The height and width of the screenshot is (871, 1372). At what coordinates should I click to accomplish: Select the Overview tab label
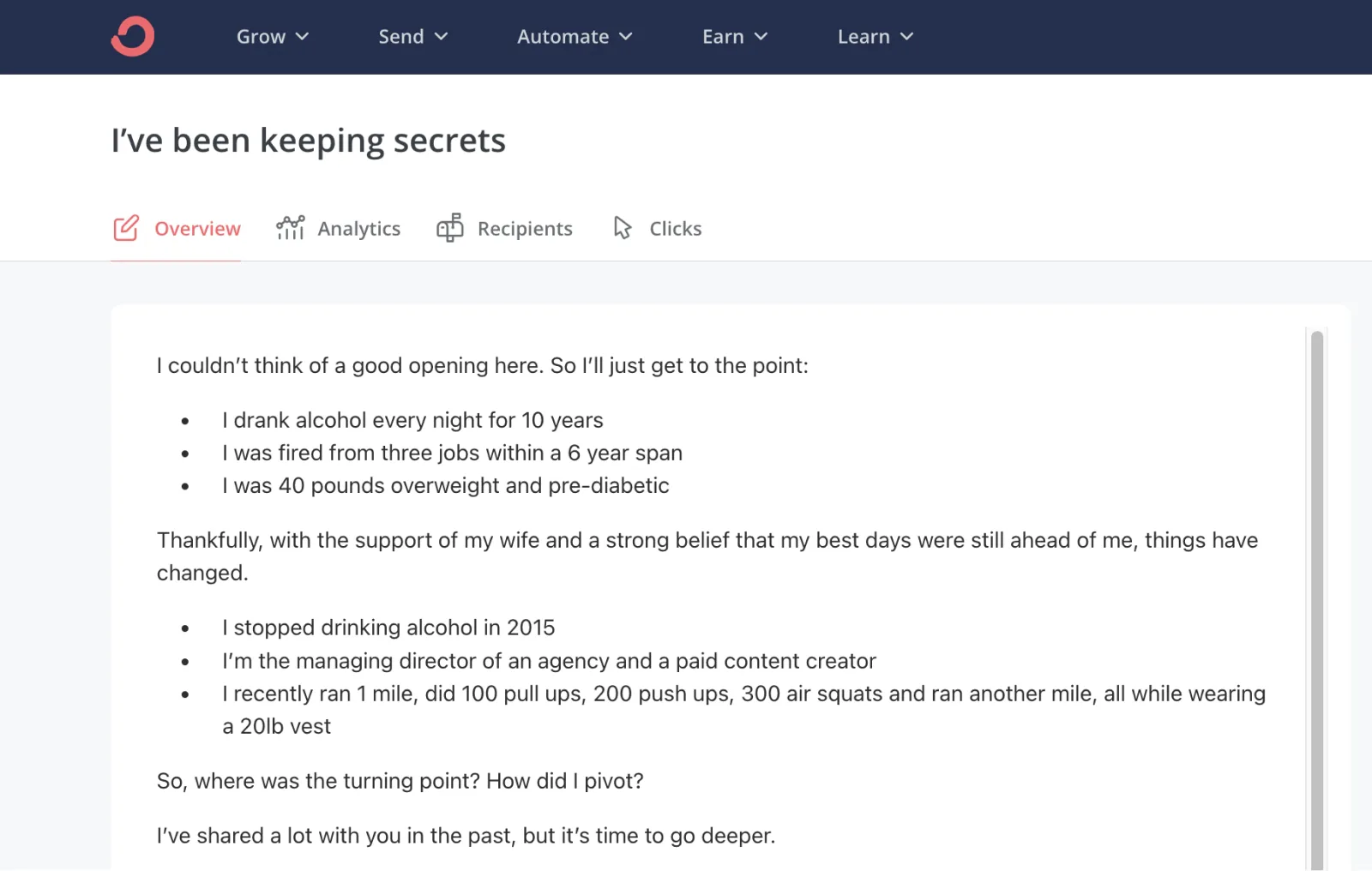(197, 229)
